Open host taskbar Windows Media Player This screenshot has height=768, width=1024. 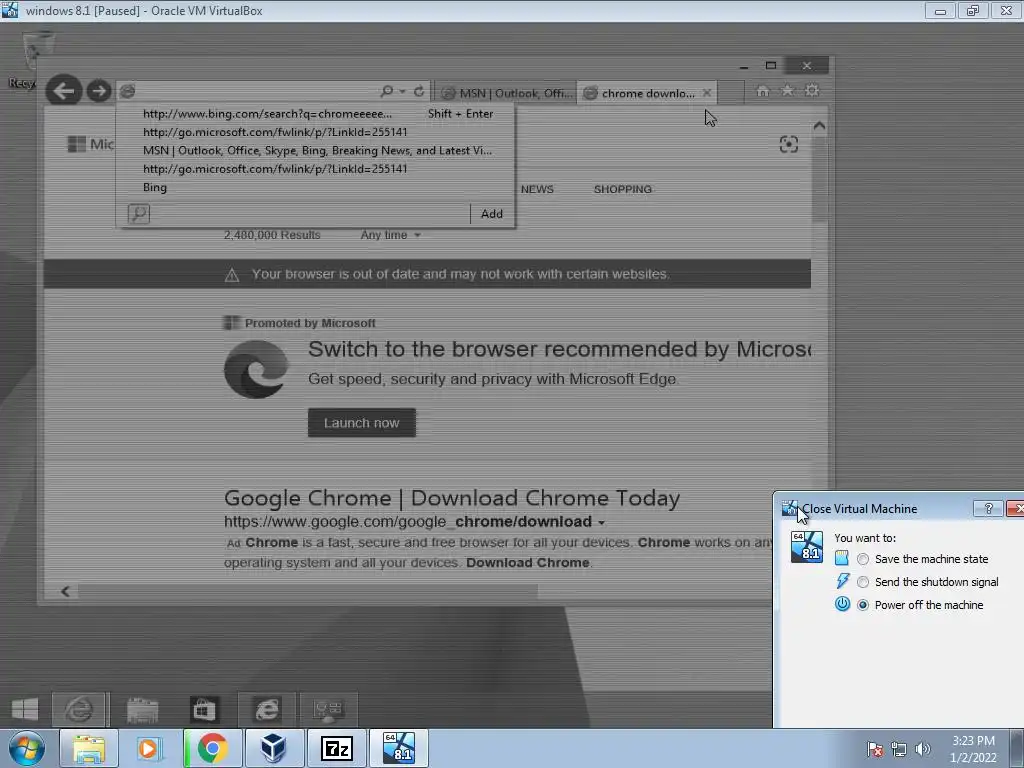(150, 748)
